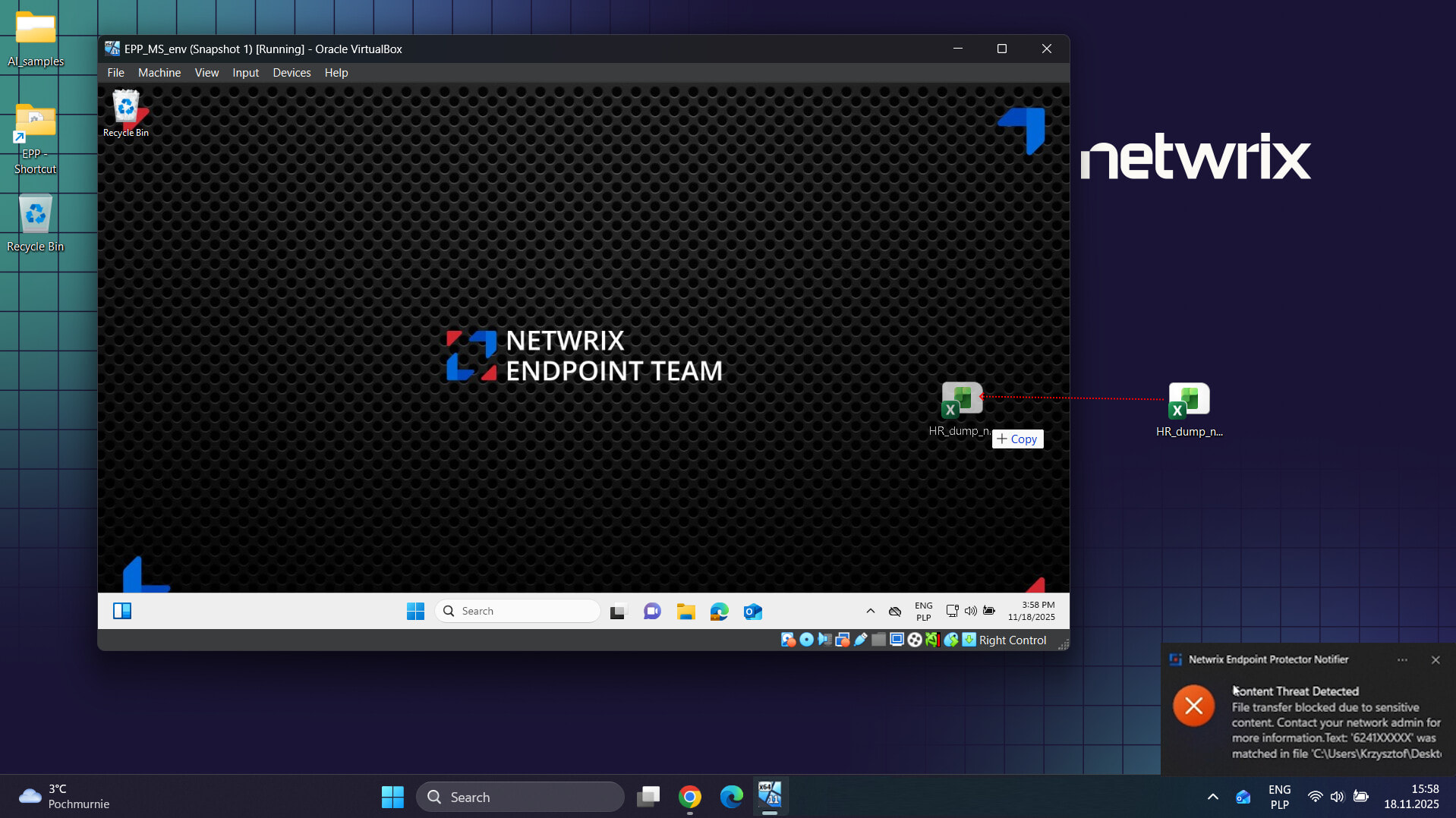Click the recording indicator icon in VirtualBox status bar

[915, 640]
